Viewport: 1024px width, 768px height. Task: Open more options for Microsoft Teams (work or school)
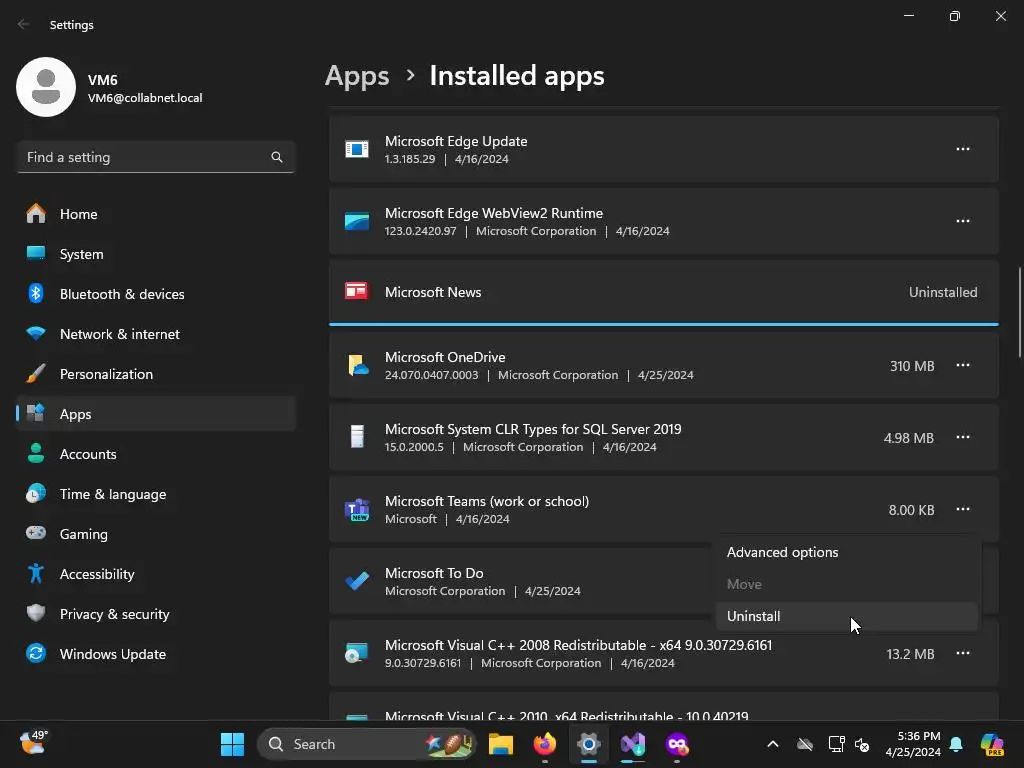(x=963, y=509)
